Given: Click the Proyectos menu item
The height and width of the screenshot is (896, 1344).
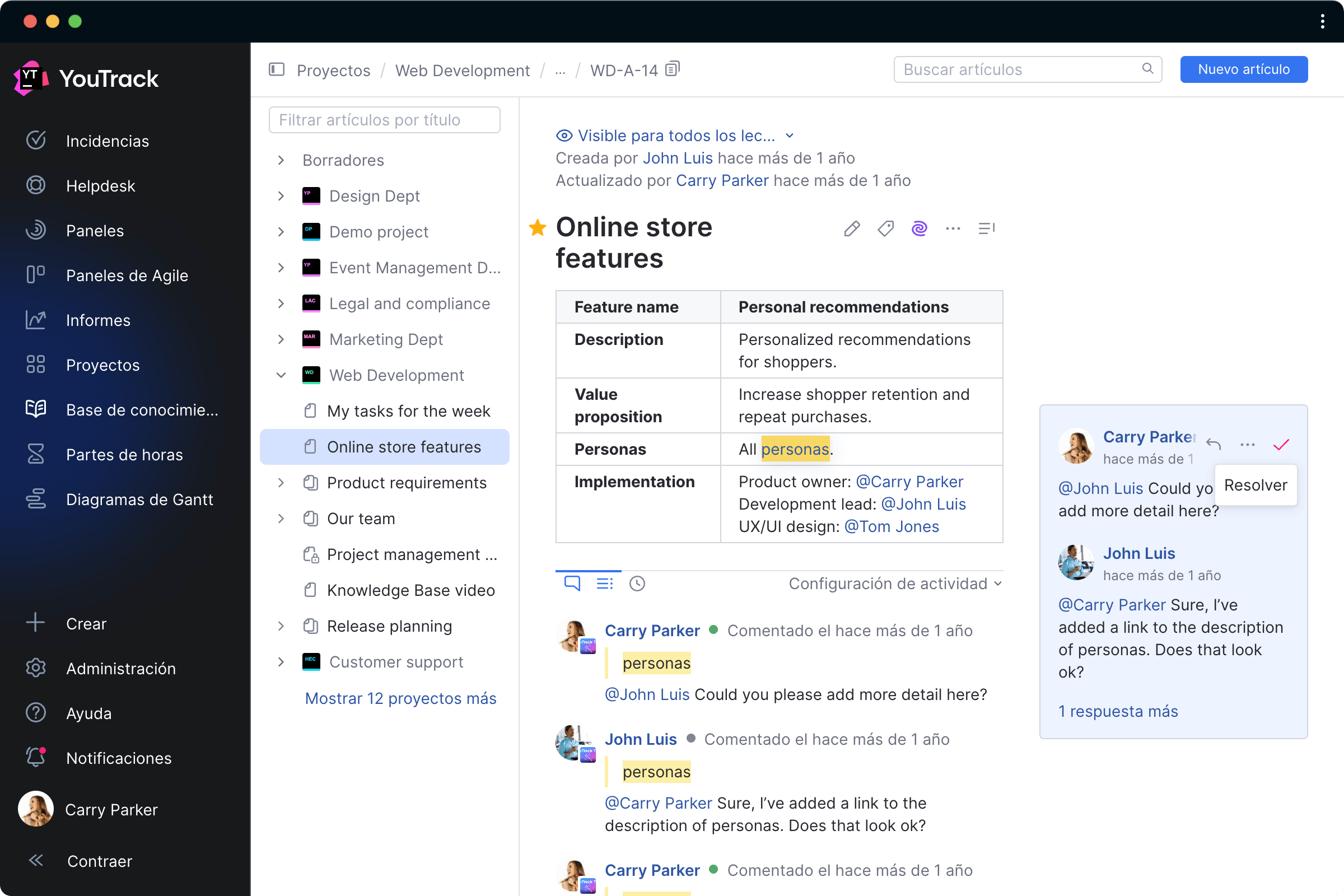Looking at the screenshot, I should [x=101, y=365].
